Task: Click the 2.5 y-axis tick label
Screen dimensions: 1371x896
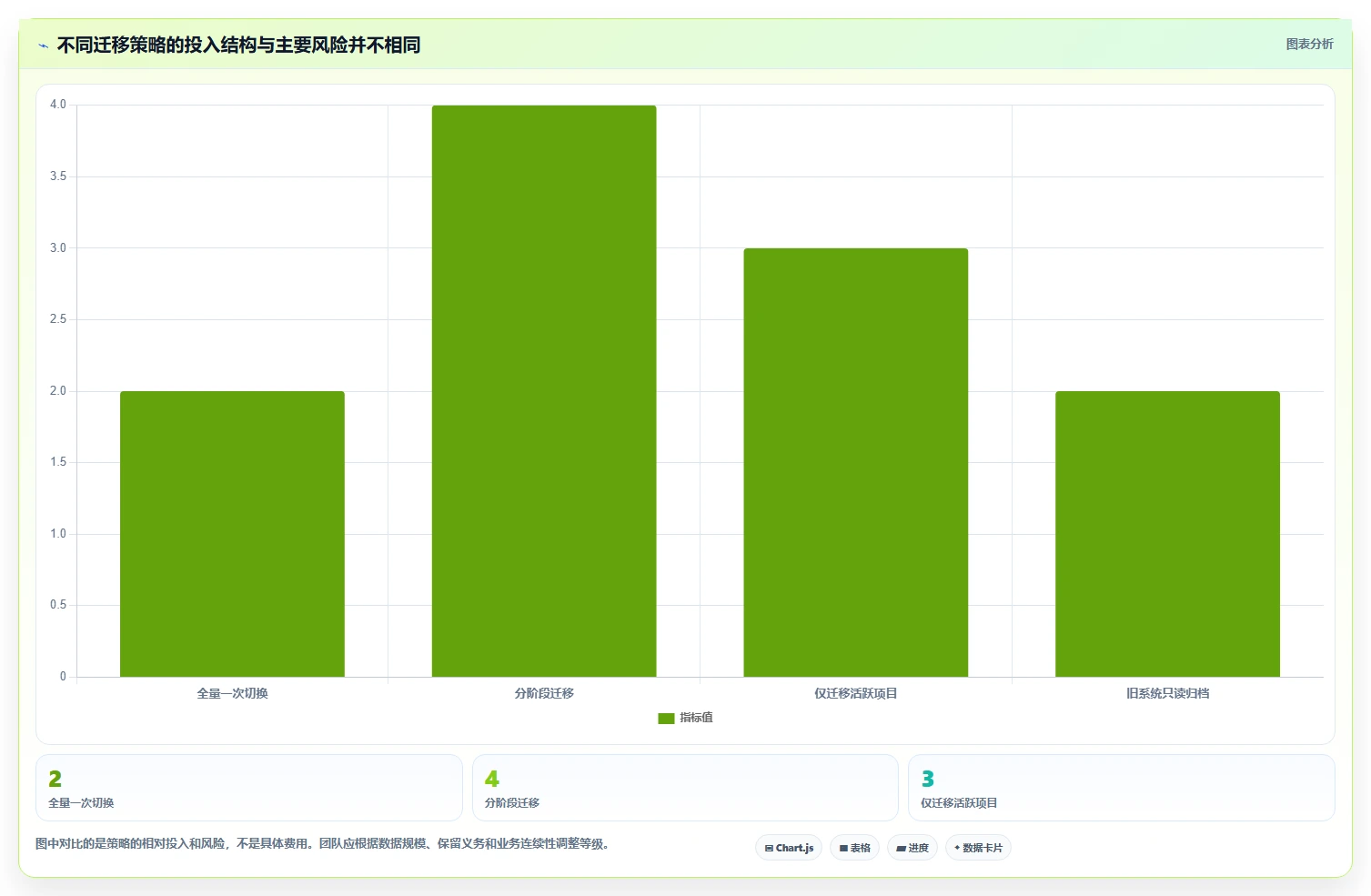Action: [x=58, y=319]
